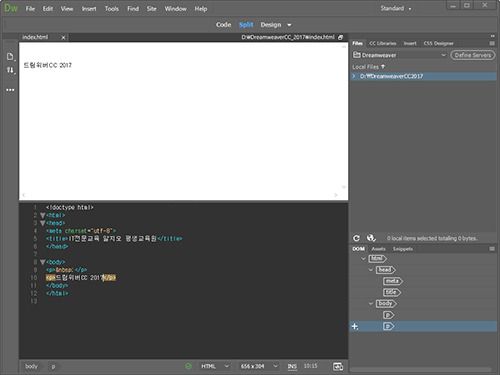
Task: Select the first p element under body in DOM
Action: [389, 315]
